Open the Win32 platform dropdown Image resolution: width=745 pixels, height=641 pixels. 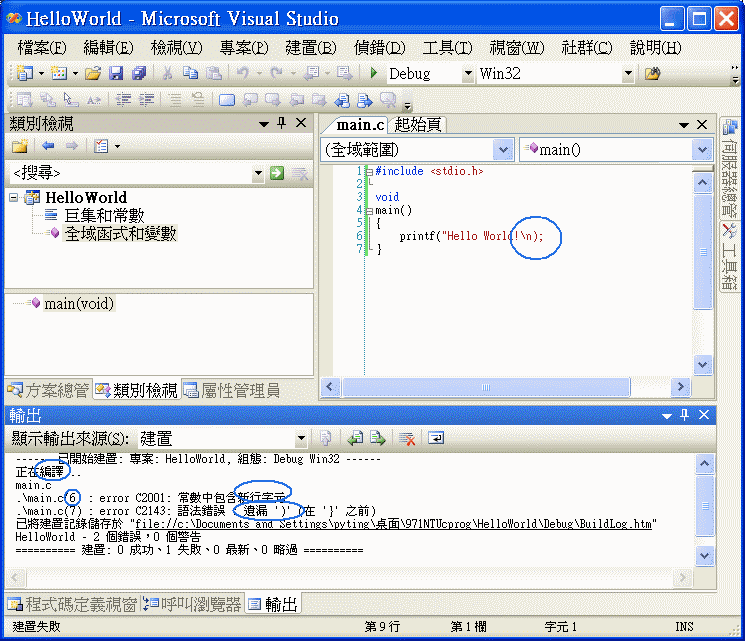628,73
